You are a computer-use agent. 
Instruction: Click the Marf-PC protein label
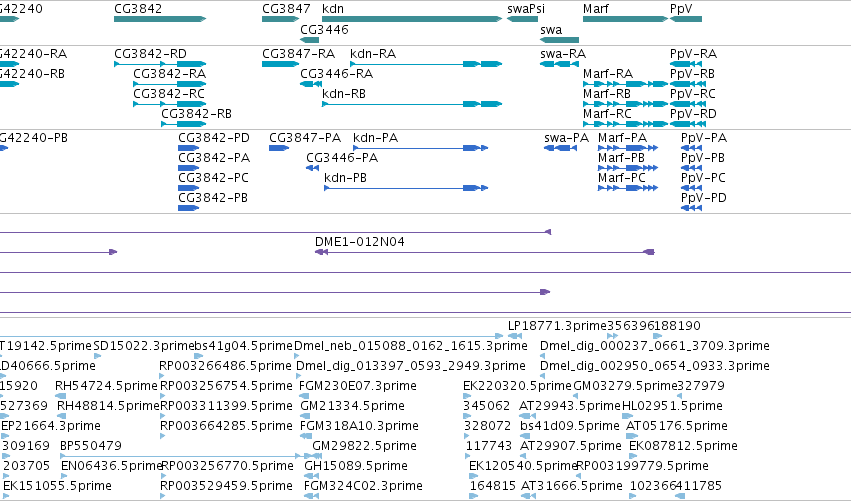pyautogui.click(x=622, y=178)
